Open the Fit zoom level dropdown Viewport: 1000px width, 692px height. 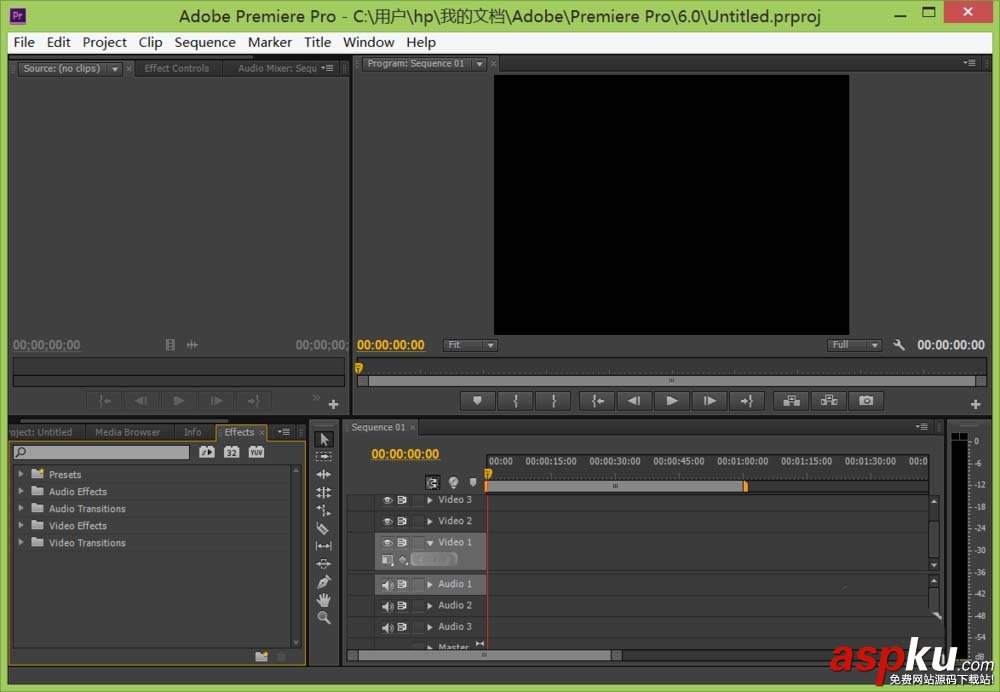[x=470, y=345]
